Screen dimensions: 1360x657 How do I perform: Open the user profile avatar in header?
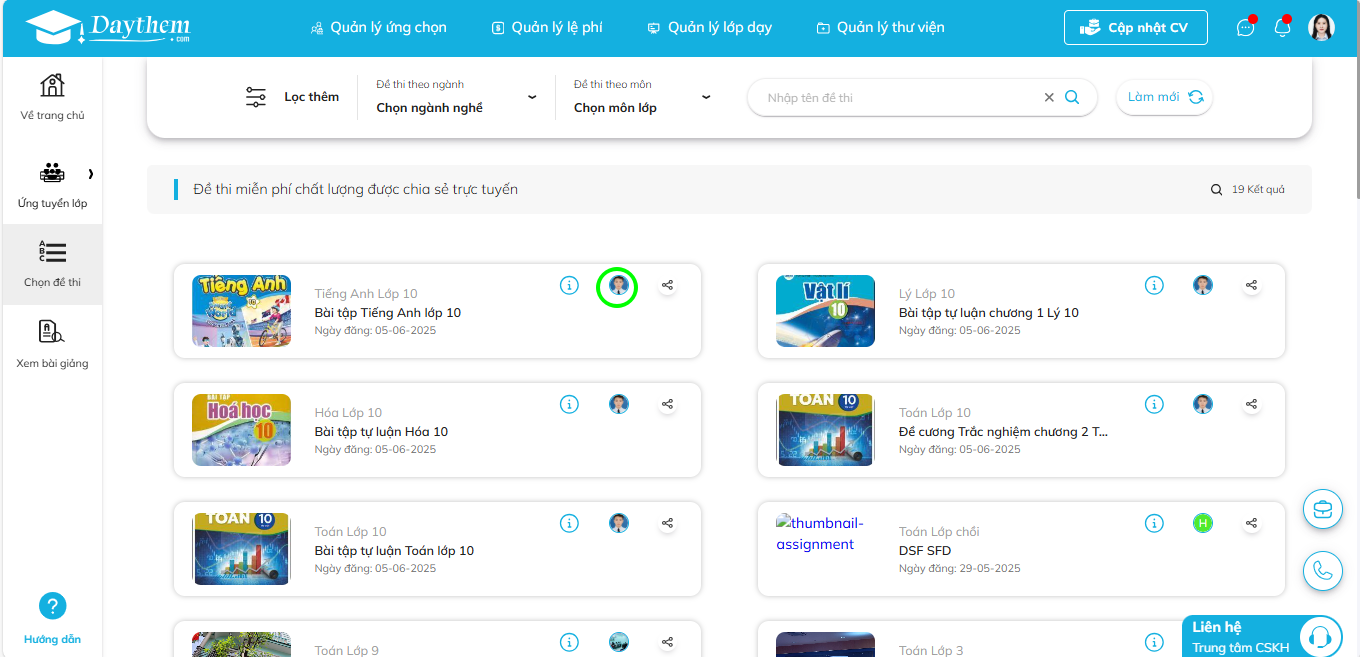point(1322,28)
